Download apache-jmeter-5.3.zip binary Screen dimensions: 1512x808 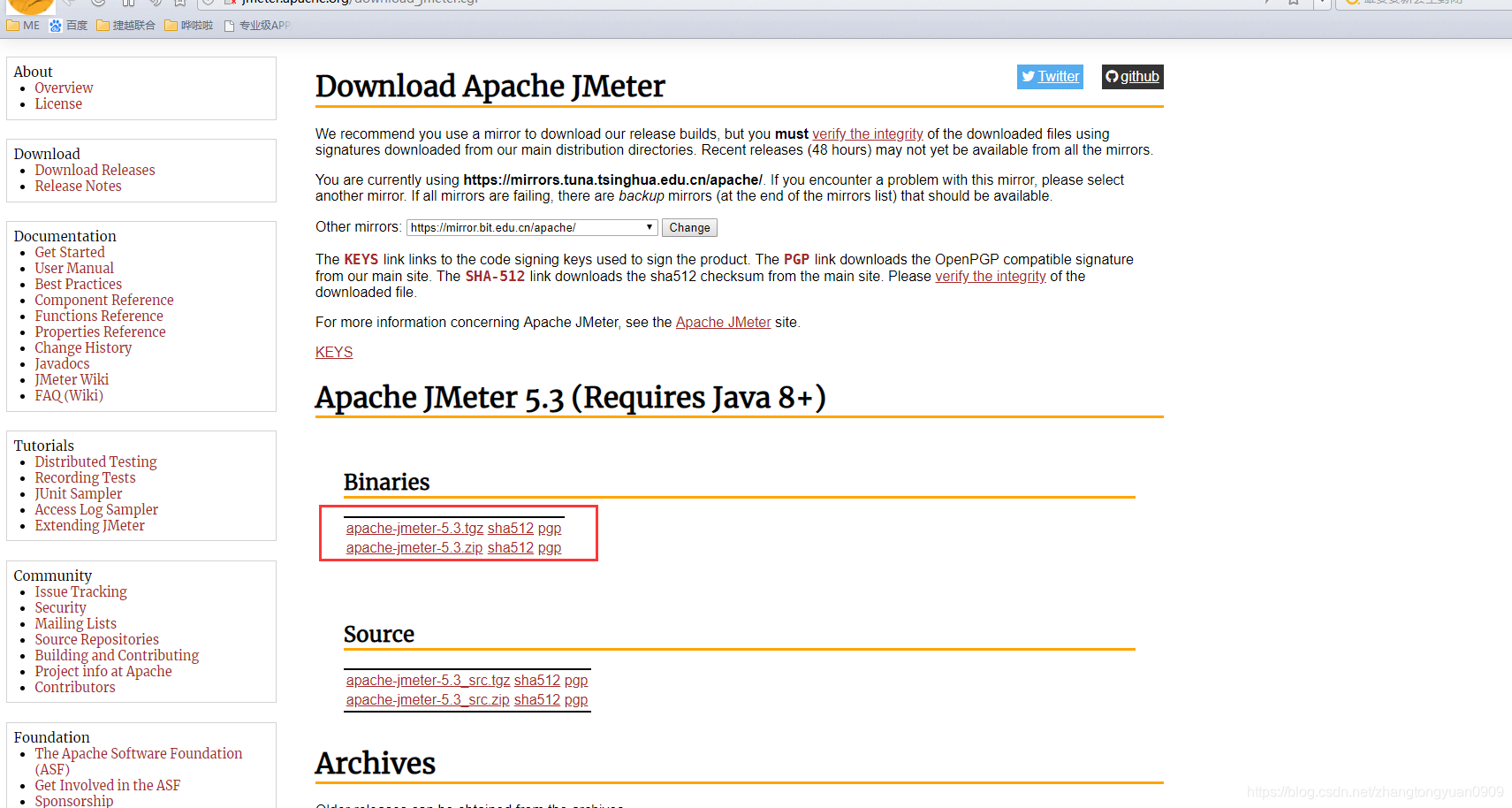(414, 548)
